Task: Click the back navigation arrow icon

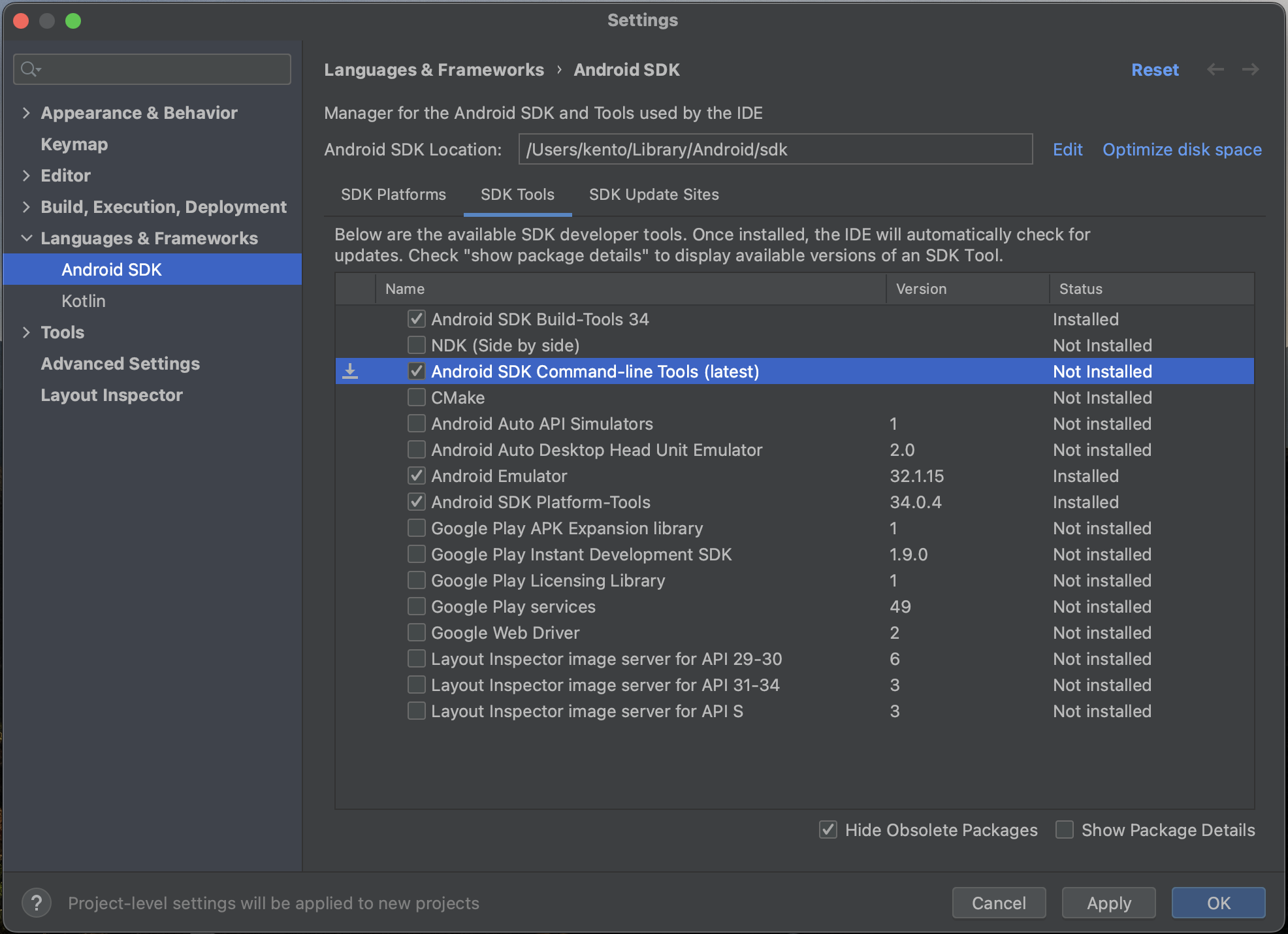Action: [x=1215, y=70]
